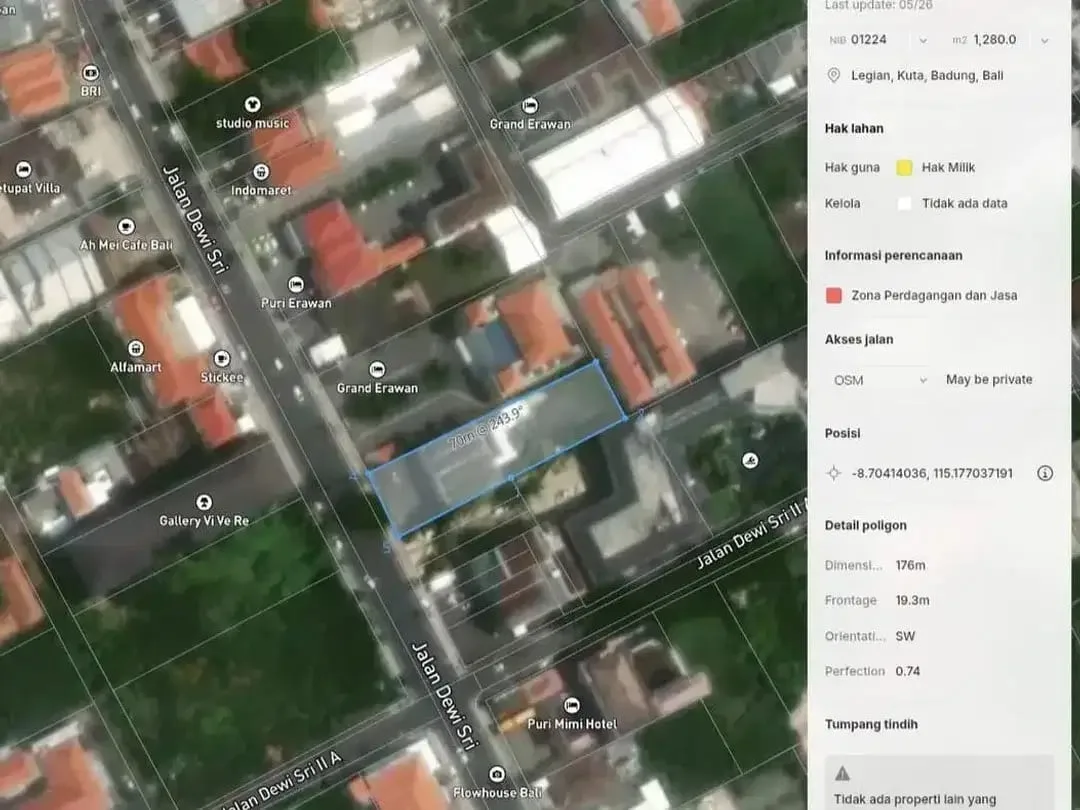Click the Dimensi 176m value
The image size is (1080, 810).
pos(911,565)
